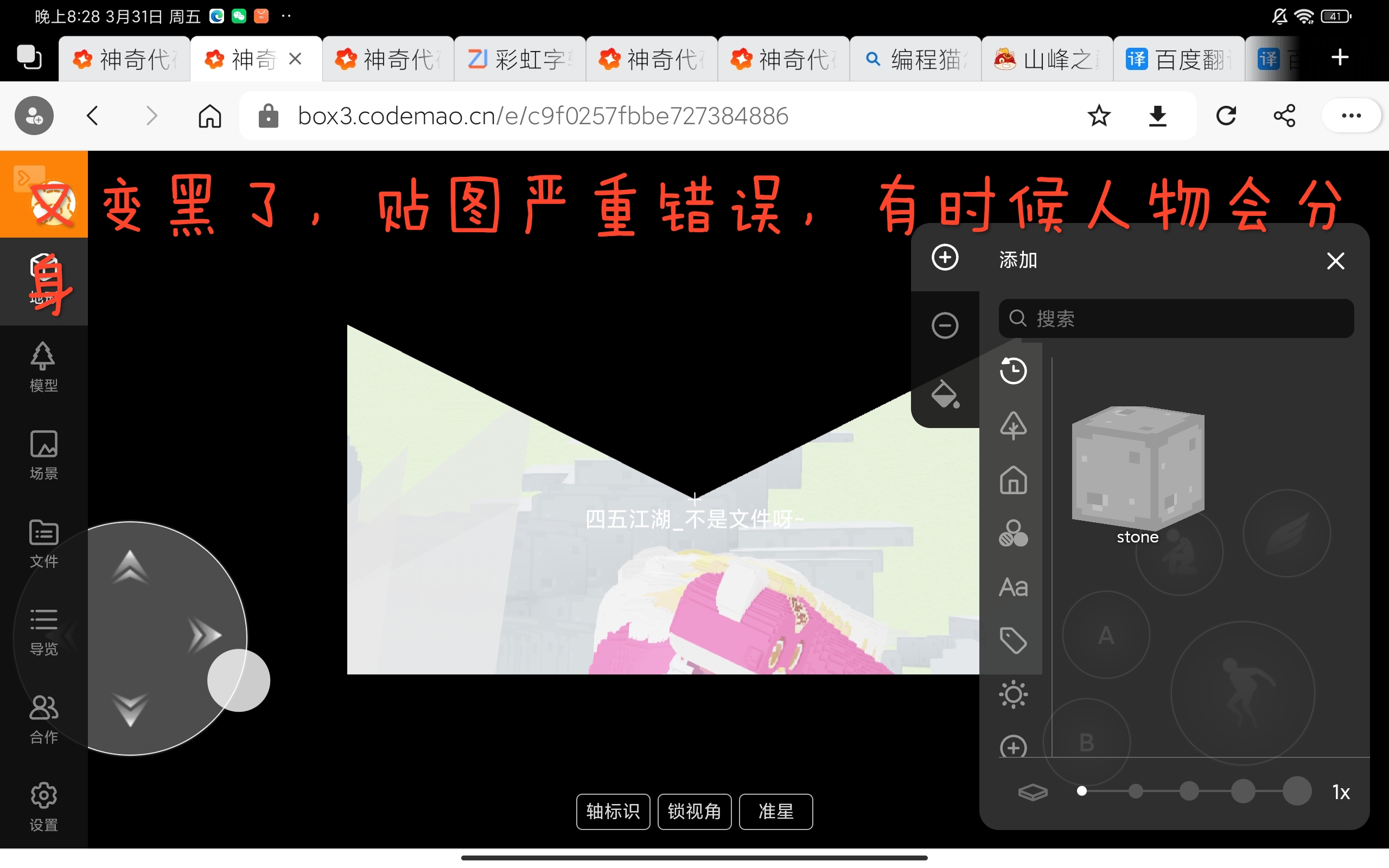Open the Scene (场景) sidebar section
This screenshot has height=868, width=1389.
tap(43, 455)
